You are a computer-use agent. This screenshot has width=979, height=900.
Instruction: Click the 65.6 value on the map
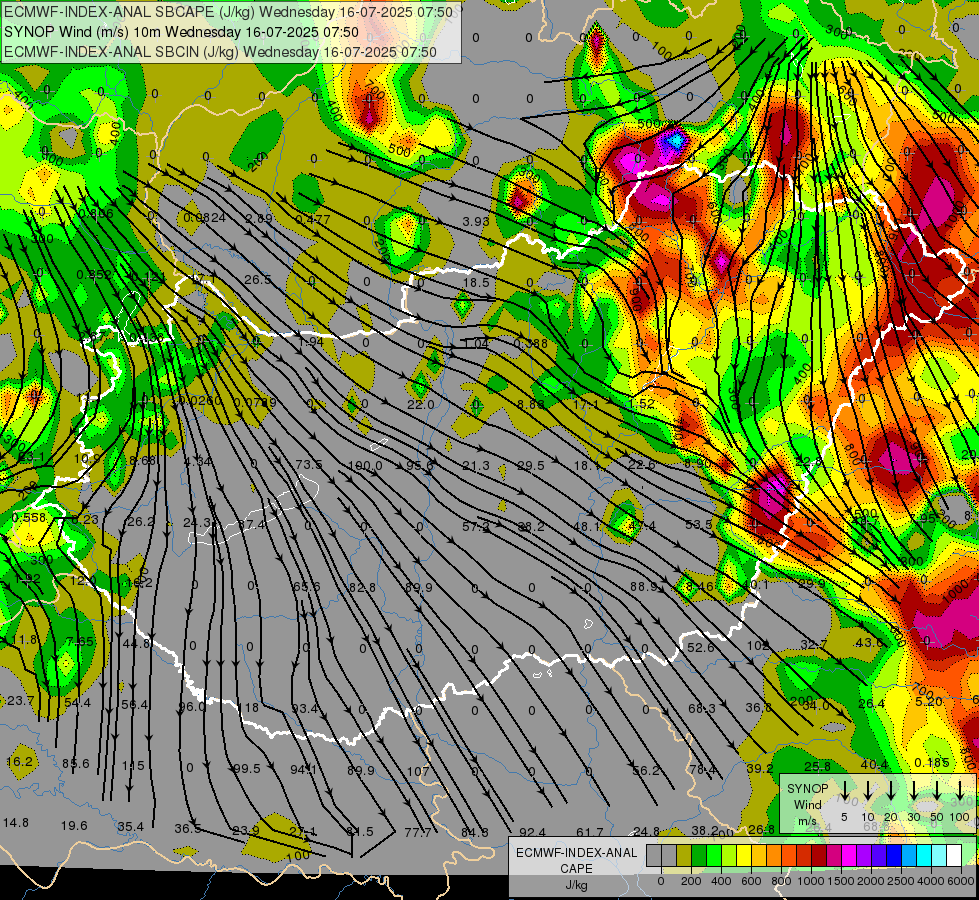click(306, 587)
